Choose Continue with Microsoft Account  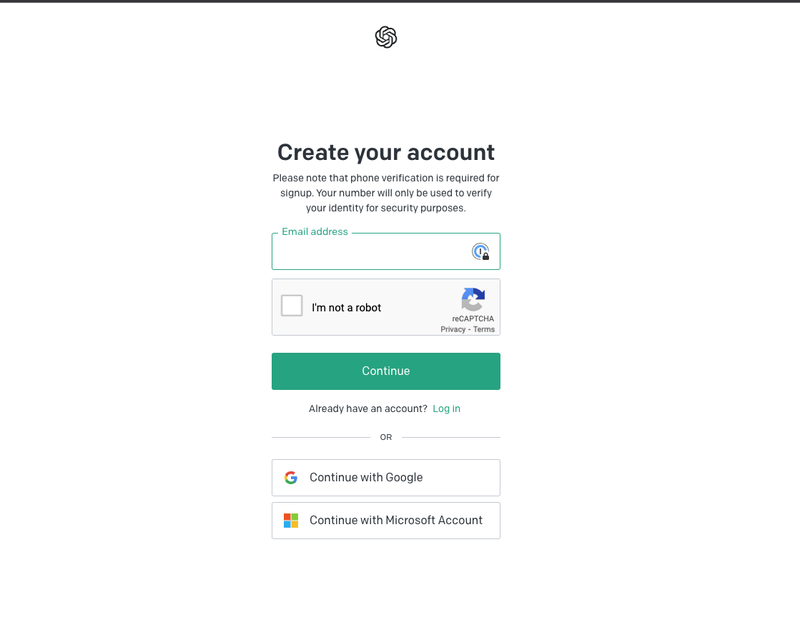[x=386, y=521]
